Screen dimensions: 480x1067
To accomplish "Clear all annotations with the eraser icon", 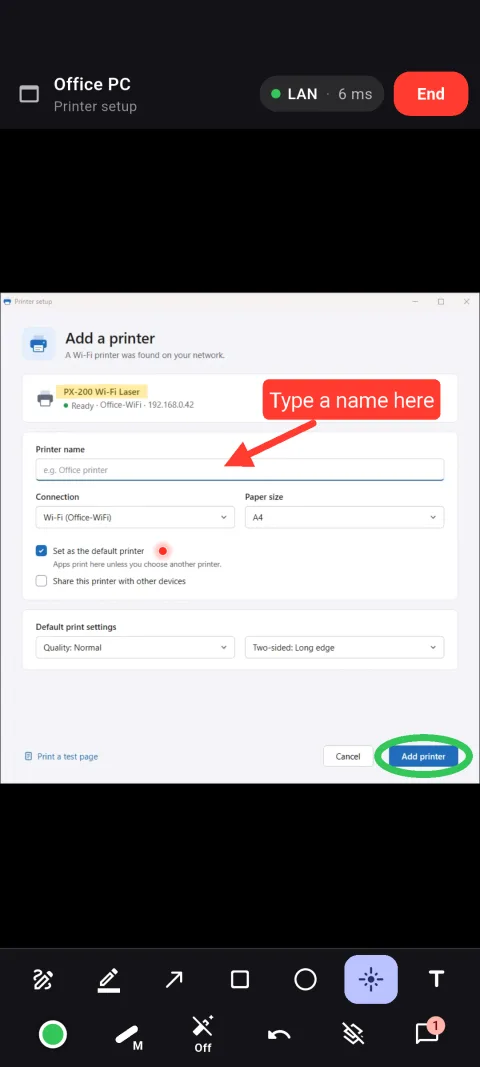I will coord(352,1035).
